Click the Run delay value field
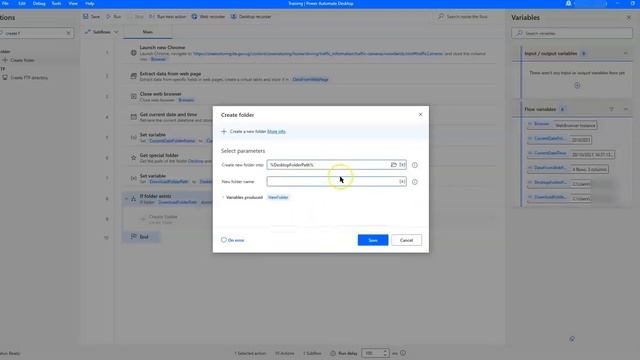The image size is (640, 360). click(371, 353)
